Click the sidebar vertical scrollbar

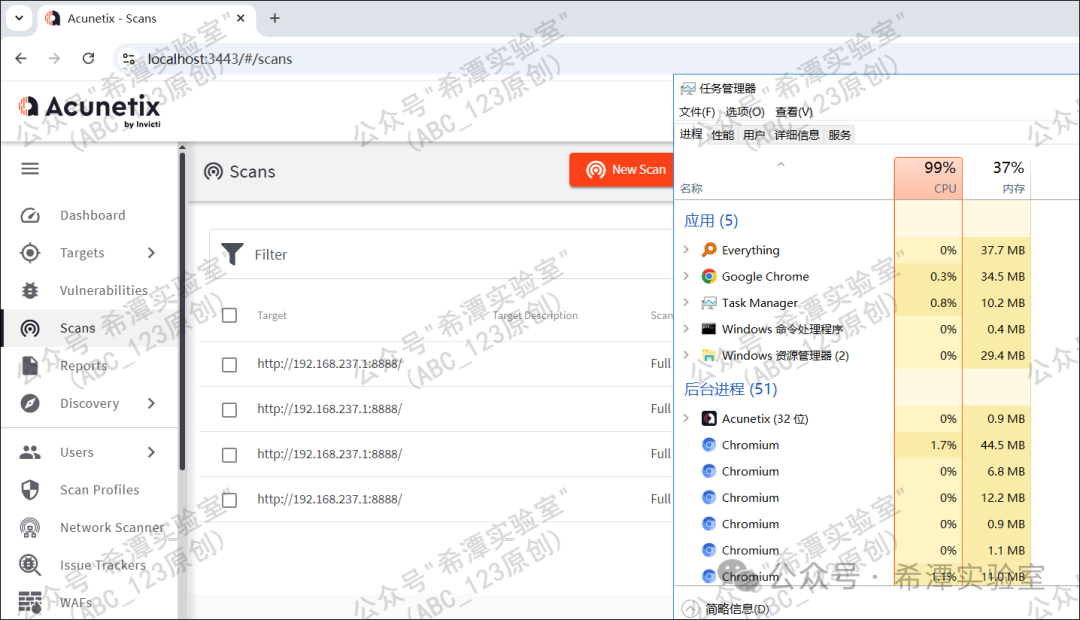coord(182,310)
